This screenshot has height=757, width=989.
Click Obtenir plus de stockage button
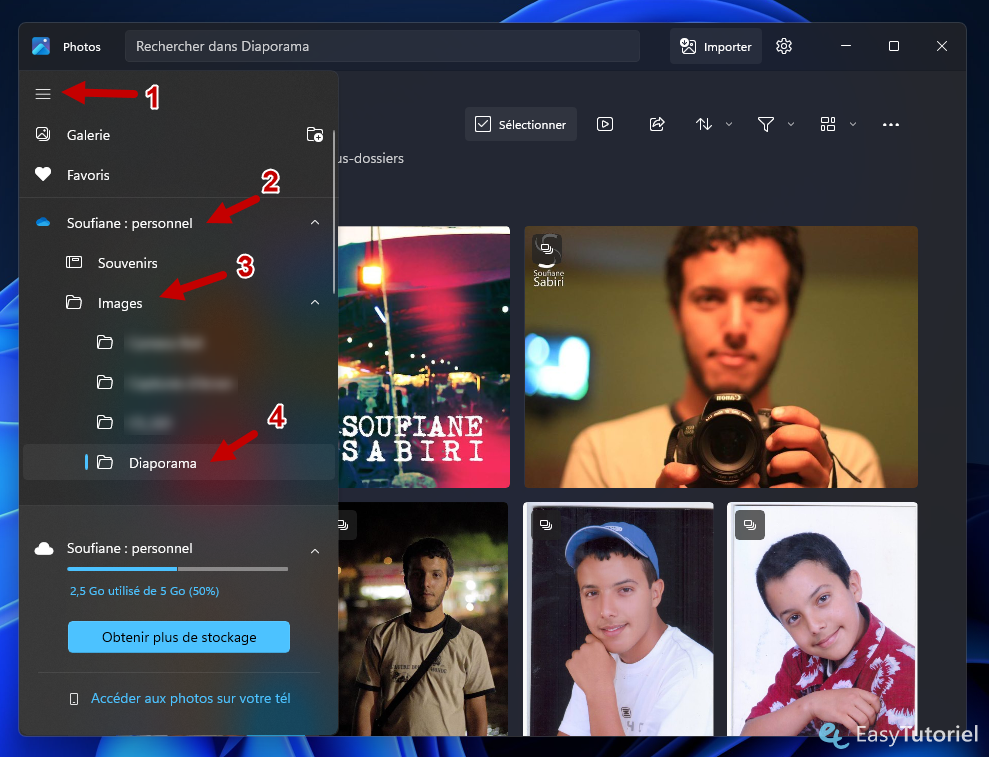tap(178, 637)
